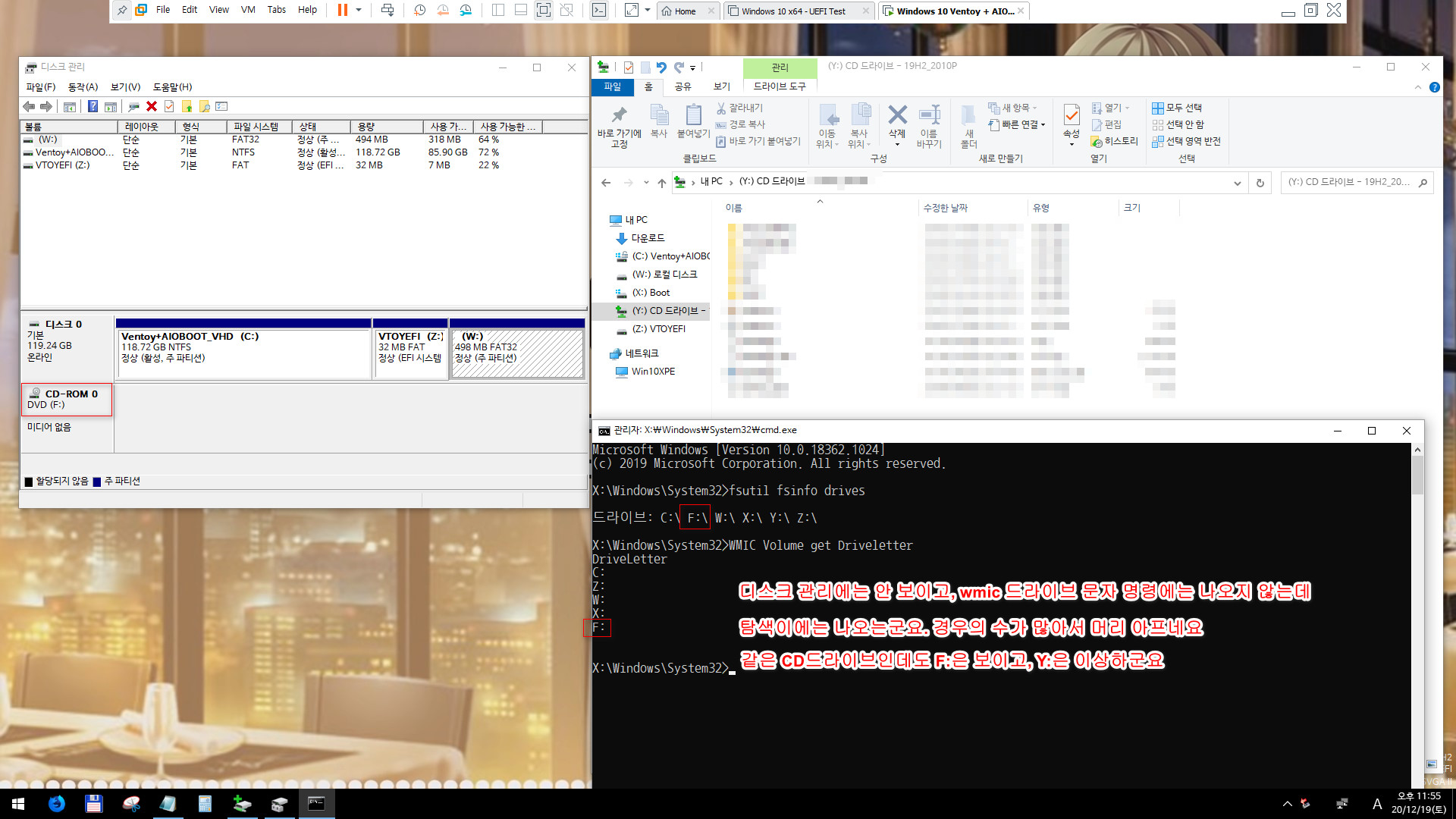The width and height of the screenshot is (1456, 819).
Task: Open Windows Start menu
Action: point(18,804)
